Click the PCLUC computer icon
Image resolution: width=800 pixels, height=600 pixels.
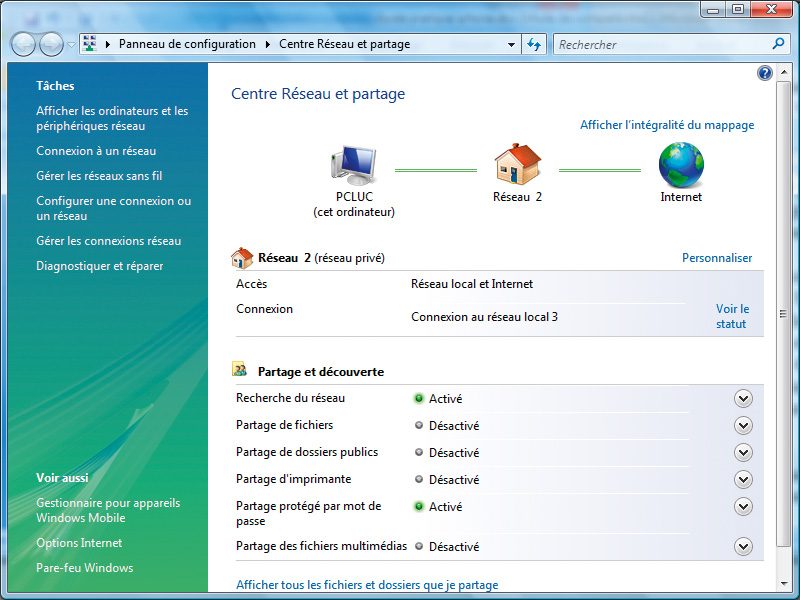coord(354,166)
